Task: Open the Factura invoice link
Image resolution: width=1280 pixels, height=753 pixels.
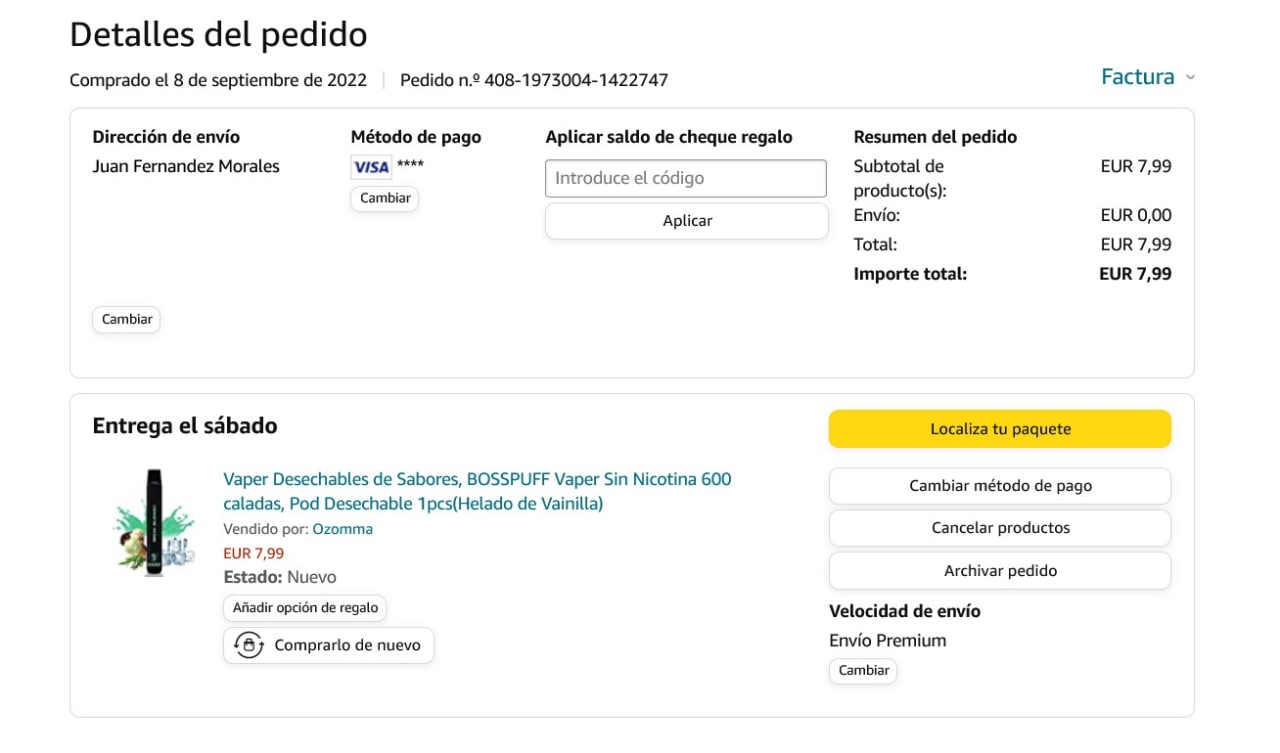Action: (1137, 77)
